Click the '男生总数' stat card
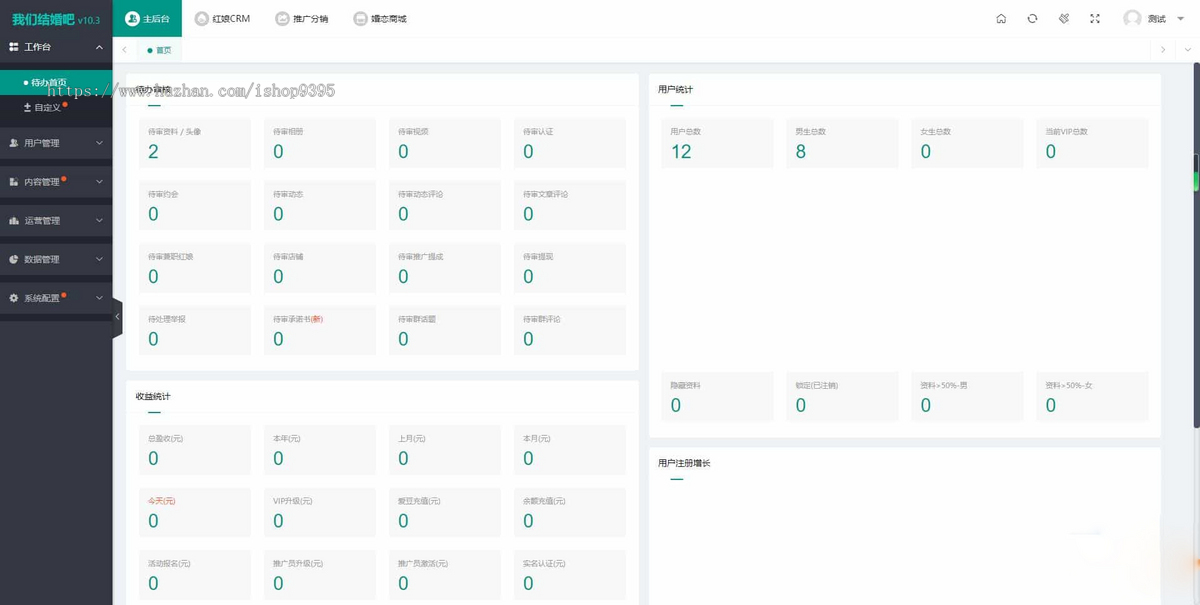This screenshot has width=1200, height=605. click(842, 143)
